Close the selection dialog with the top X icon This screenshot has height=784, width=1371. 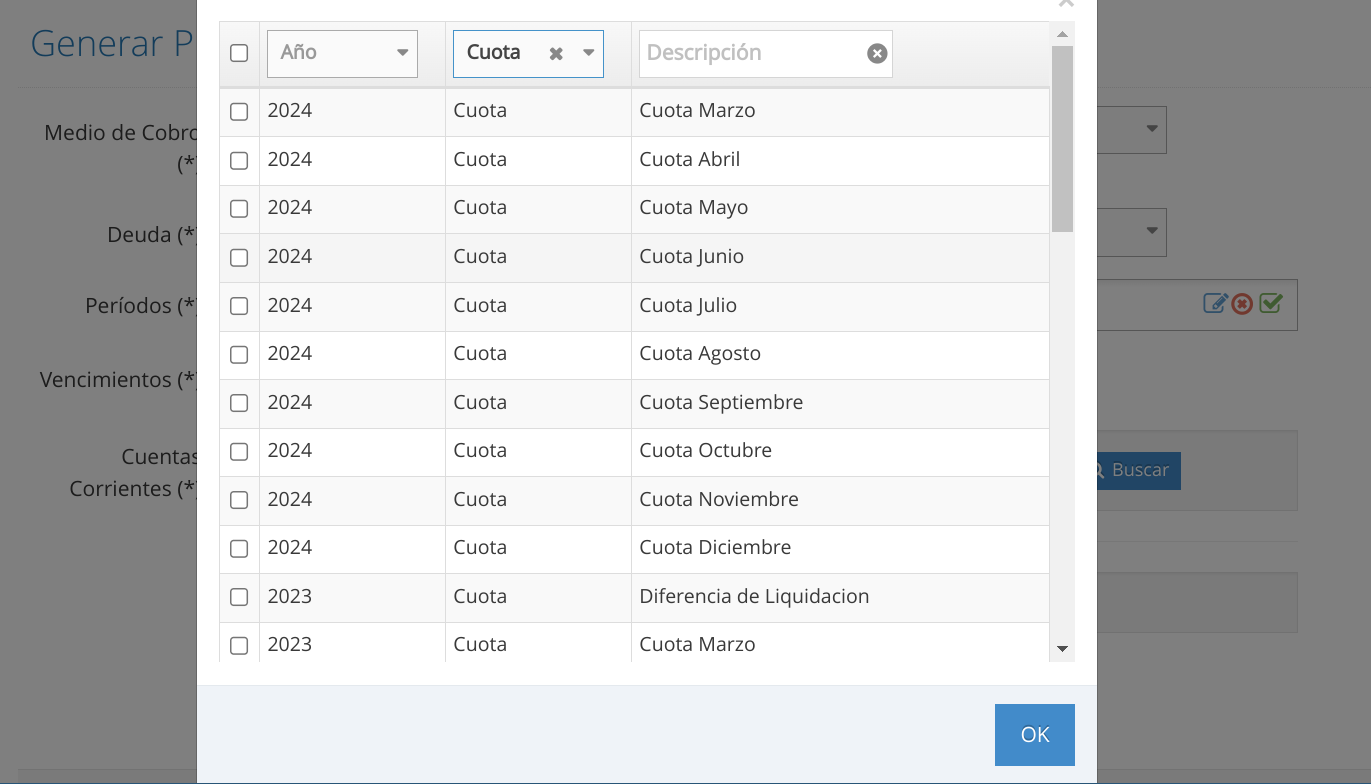[1065, 5]
